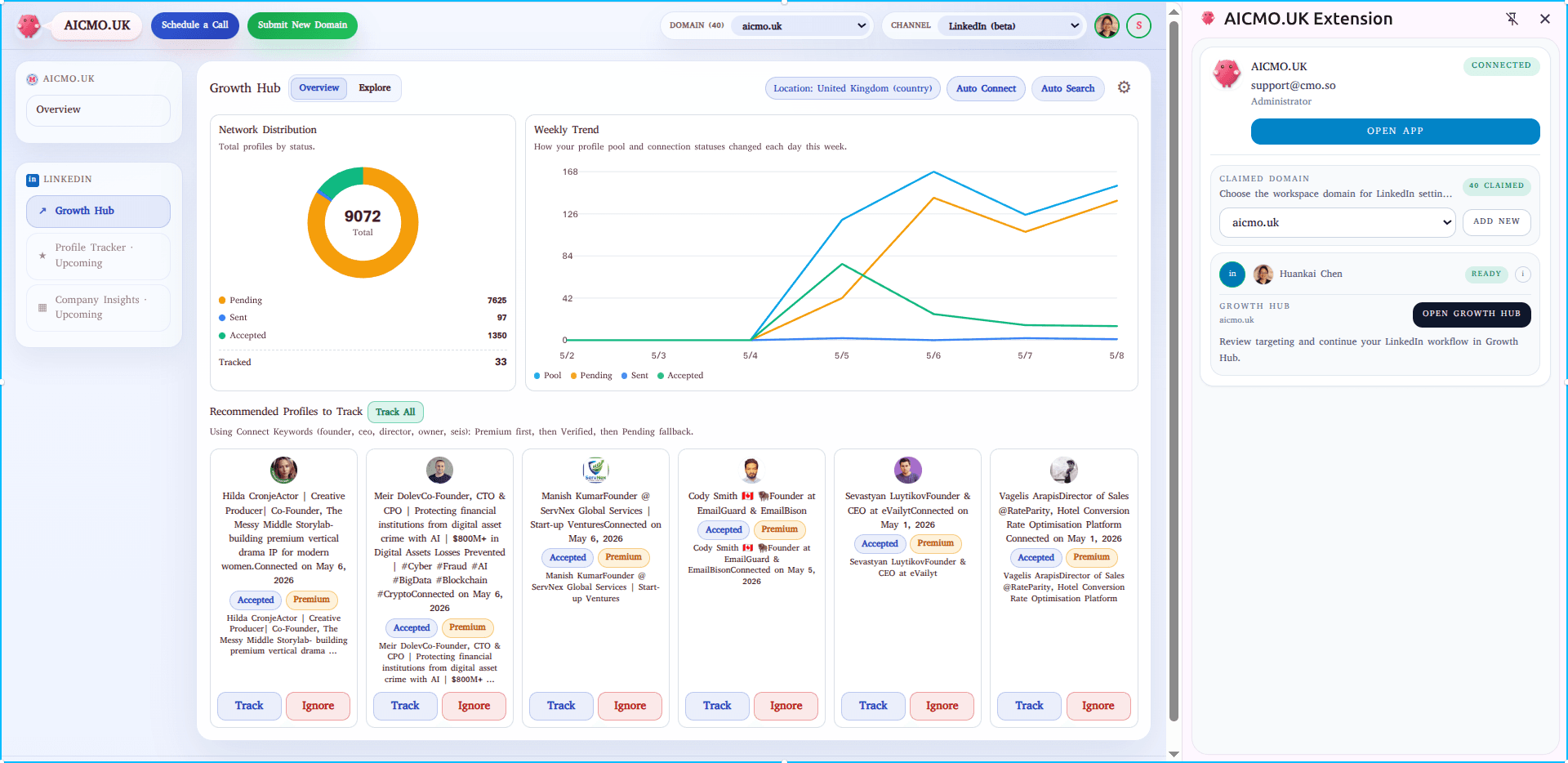Viewport: 1568px width, 763px height.
Task: Track Meir Dolev's profile
Action: (x=405, y=706)
